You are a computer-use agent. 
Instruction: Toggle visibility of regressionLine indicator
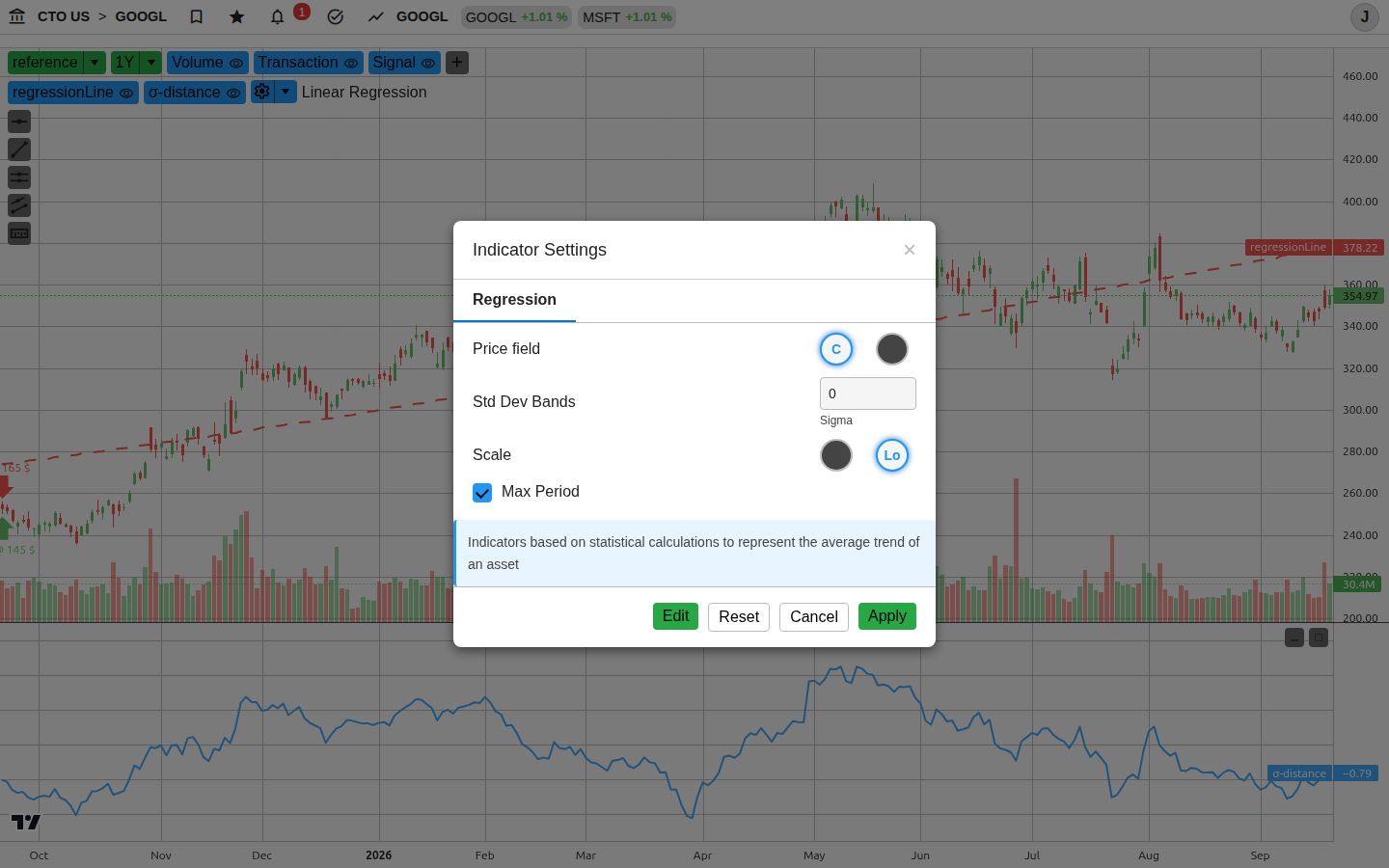[126, 94]
